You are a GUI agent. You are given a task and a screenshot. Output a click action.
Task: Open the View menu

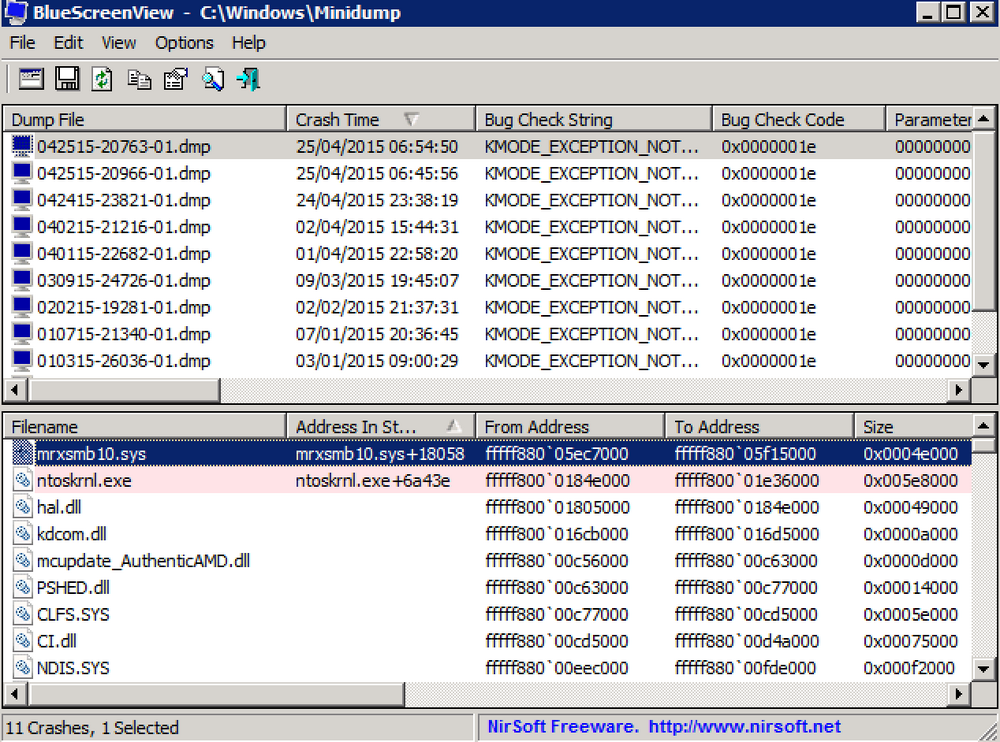[119, 43]
